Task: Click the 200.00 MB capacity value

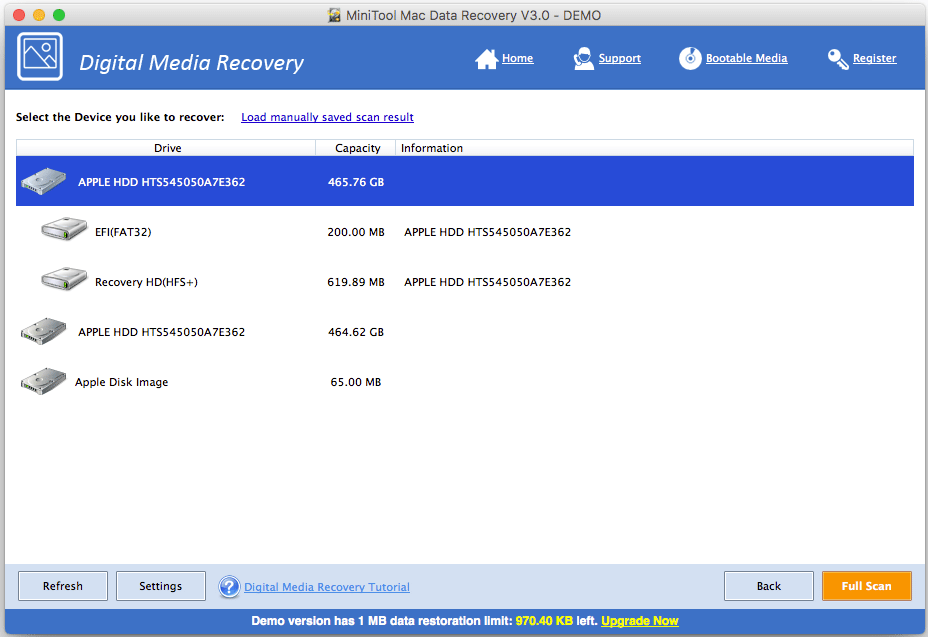Action: pyautogui.click(x=356, y=232)
